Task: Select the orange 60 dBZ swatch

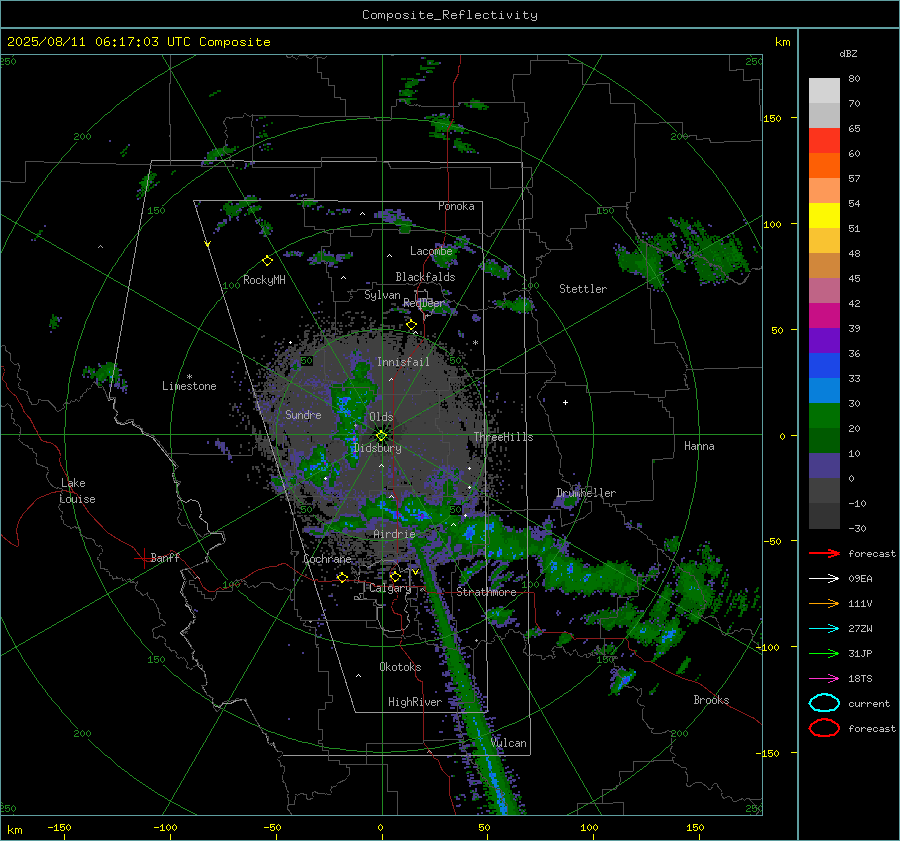Action: (824, 165)
